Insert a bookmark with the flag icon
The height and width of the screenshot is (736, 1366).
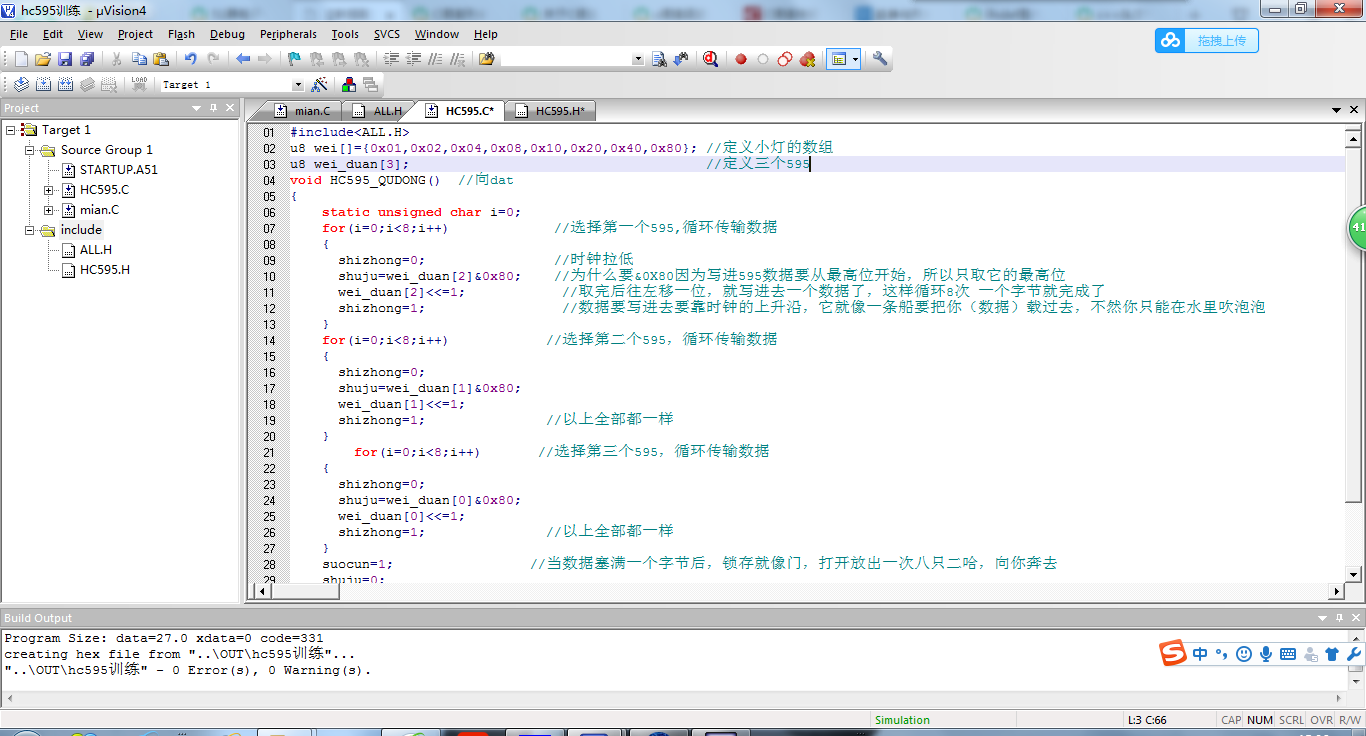tap(294, 59)
